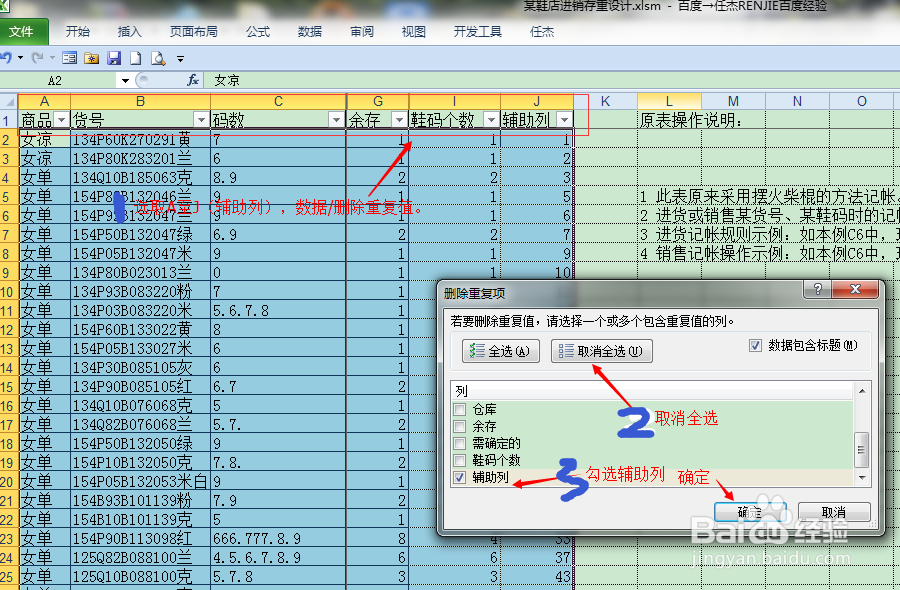Screen dimensions: 900x590
Task: Click the Select All corner of worksheet
Action: pos(9,102)
